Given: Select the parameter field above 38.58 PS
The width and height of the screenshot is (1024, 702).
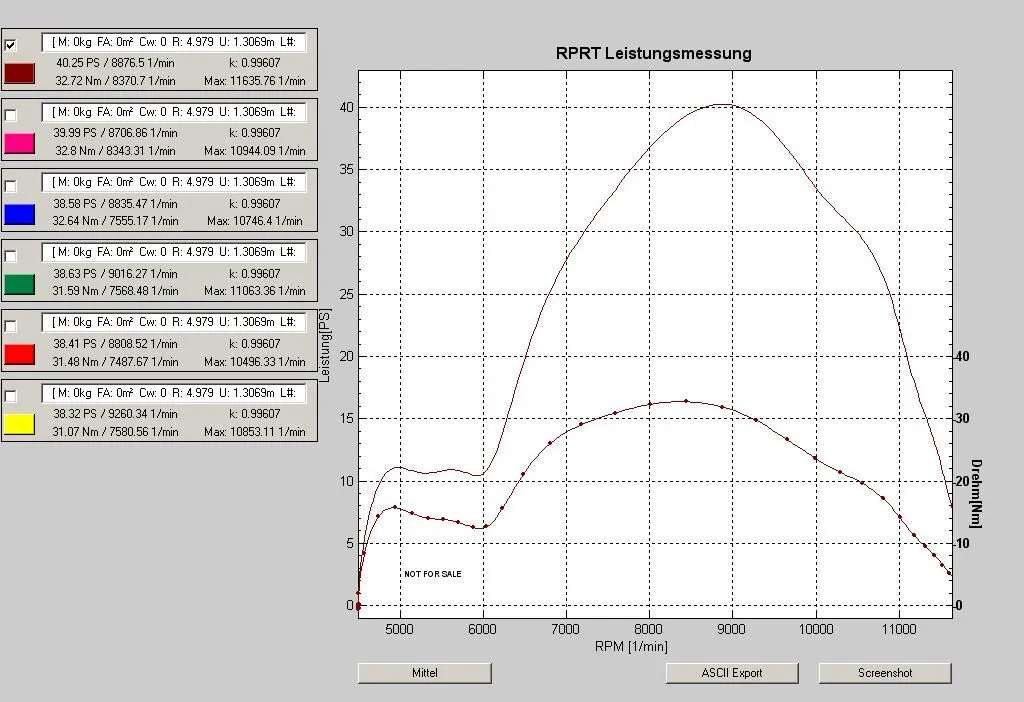Looking at the screenshot, I should click(174, 182).
